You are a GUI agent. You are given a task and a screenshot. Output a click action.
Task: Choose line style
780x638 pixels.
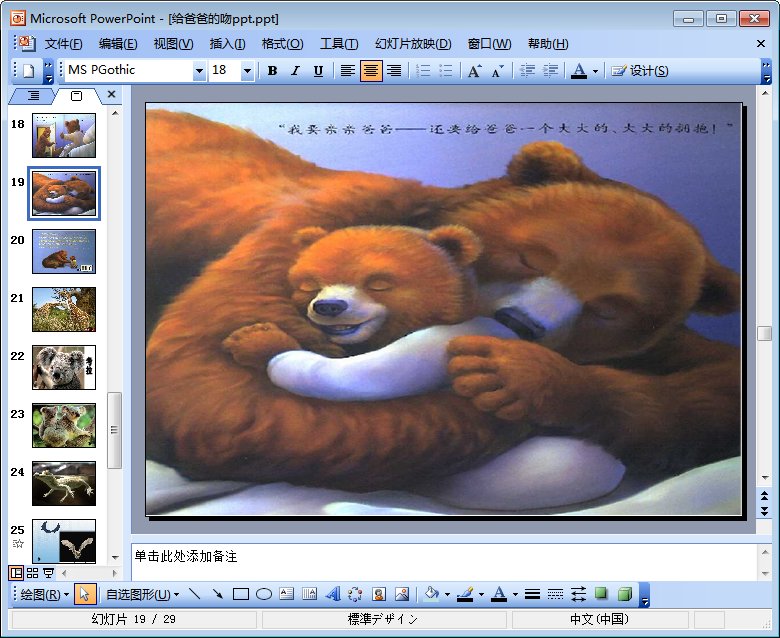pos(532,594)
